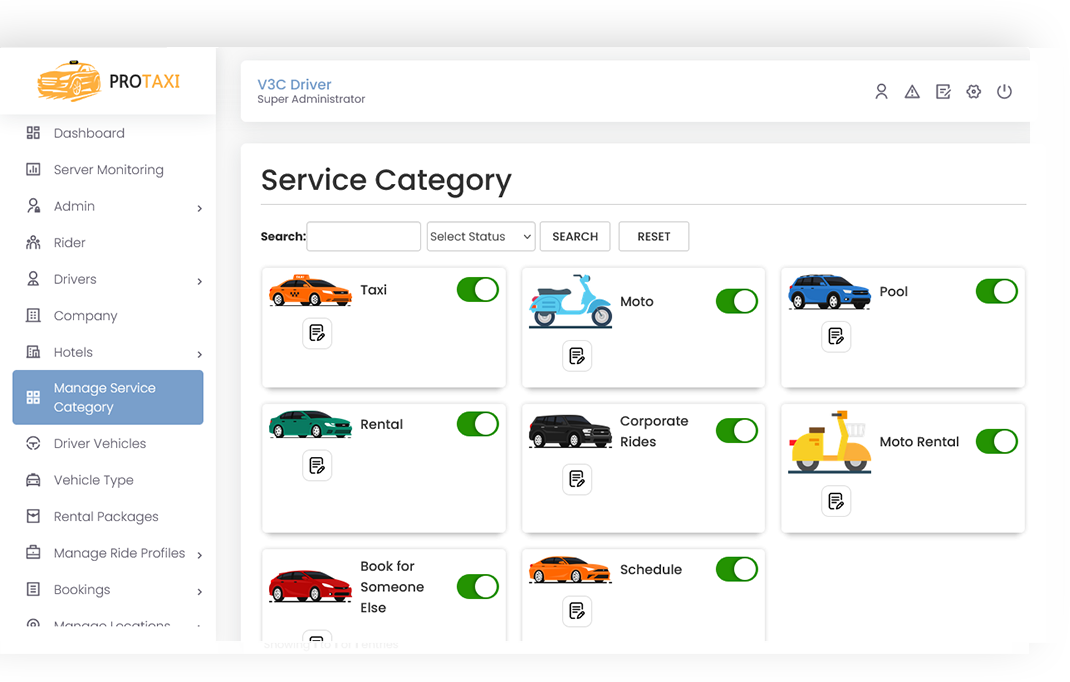Toggle the Moto Rental switch
This screenshot has width=1070, height=682.
coord(996,442)
